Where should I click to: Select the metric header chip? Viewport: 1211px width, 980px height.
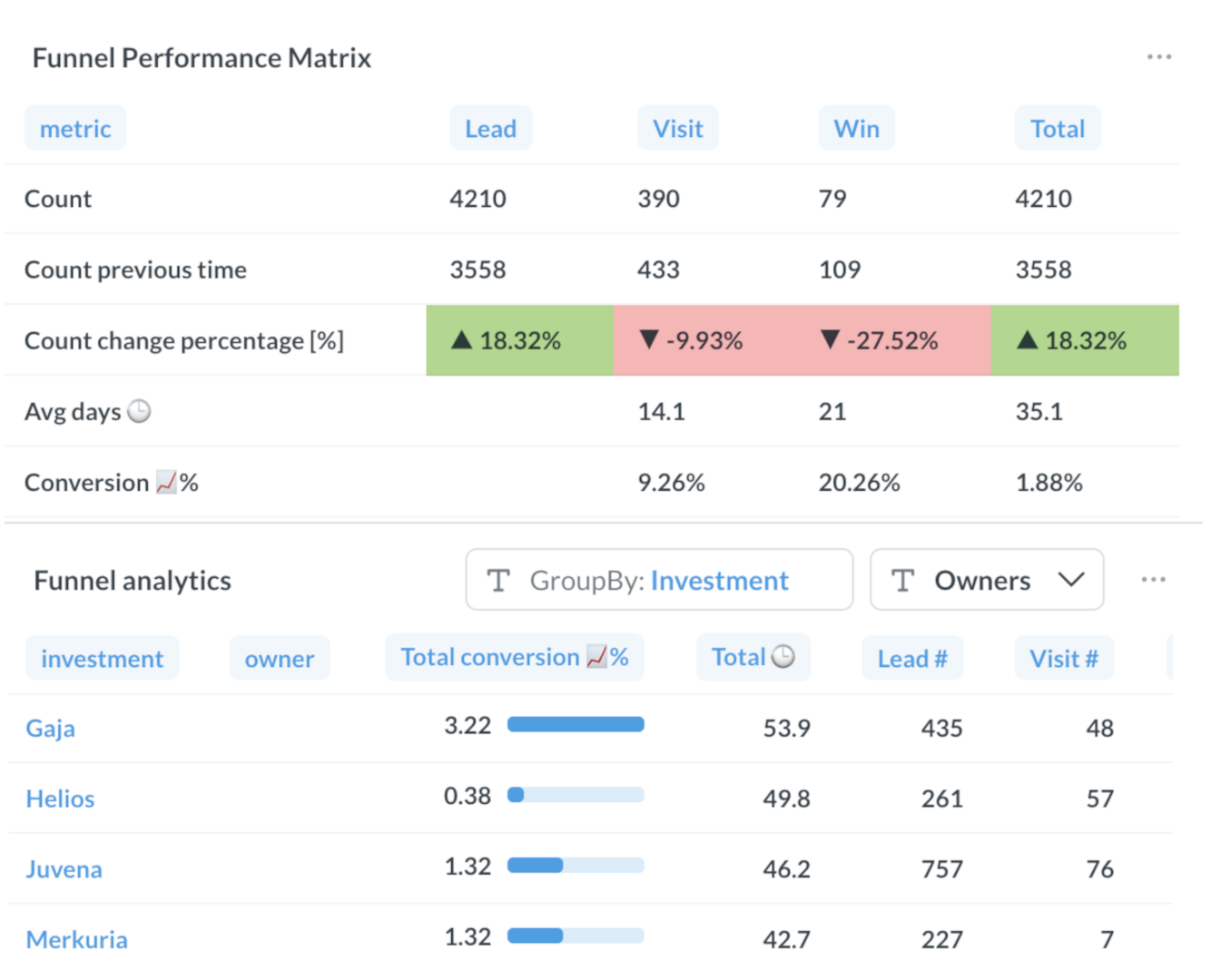click(75, 128)
